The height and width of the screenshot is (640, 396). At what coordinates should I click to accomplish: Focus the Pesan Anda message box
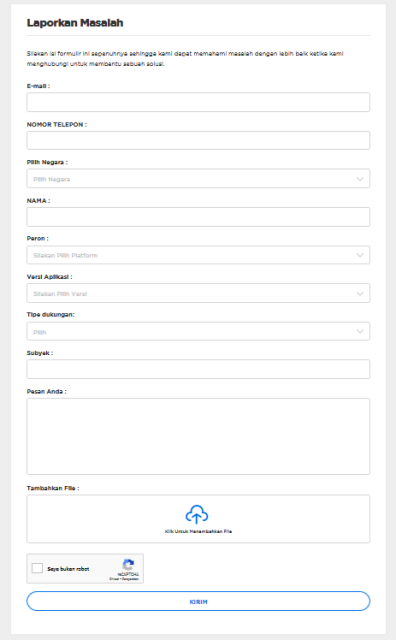(198, 436)
